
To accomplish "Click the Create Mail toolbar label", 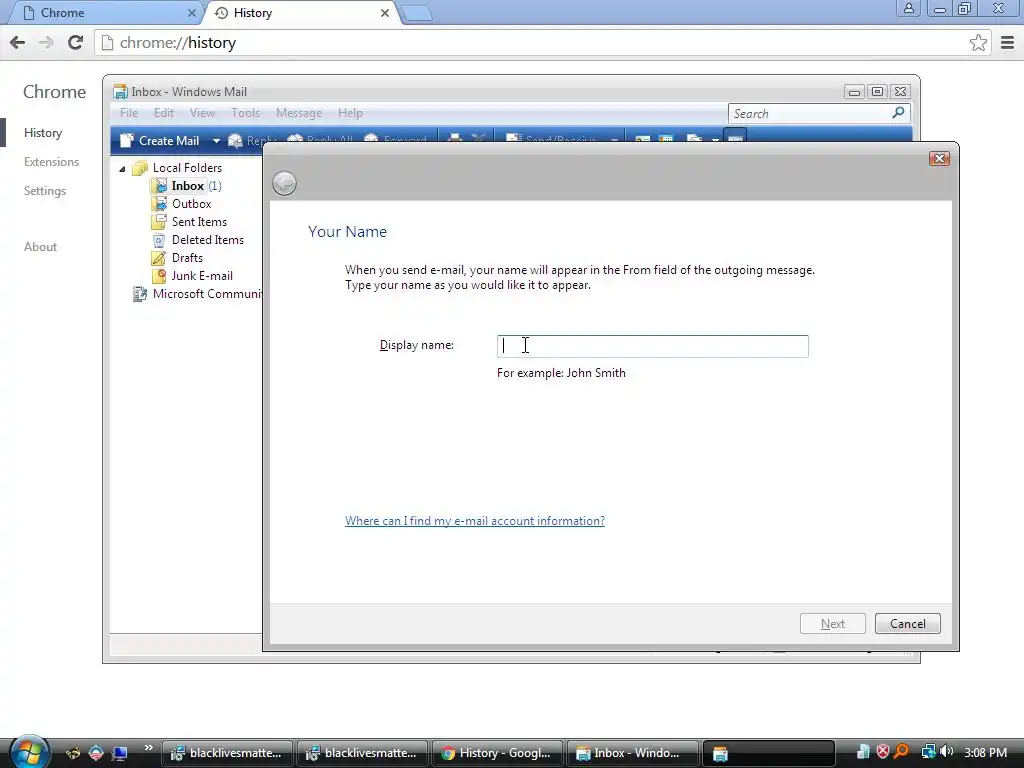I will [x=169, y=140].
